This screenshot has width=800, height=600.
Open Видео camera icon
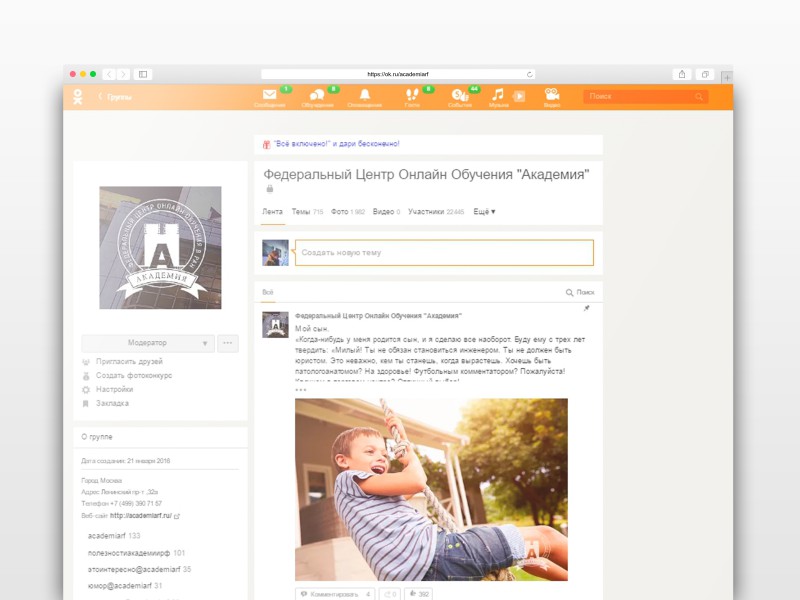552,94
